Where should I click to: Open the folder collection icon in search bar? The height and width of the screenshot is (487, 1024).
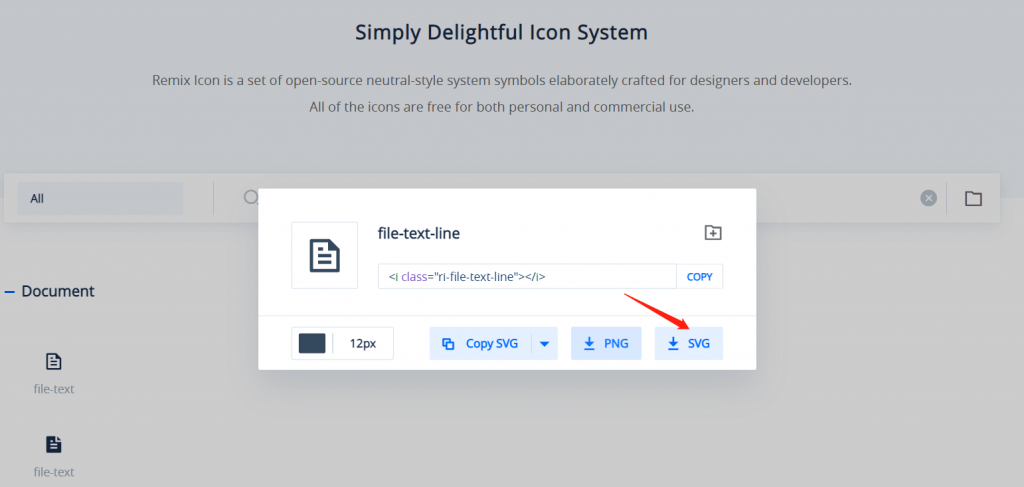click(x=973, y=198)
